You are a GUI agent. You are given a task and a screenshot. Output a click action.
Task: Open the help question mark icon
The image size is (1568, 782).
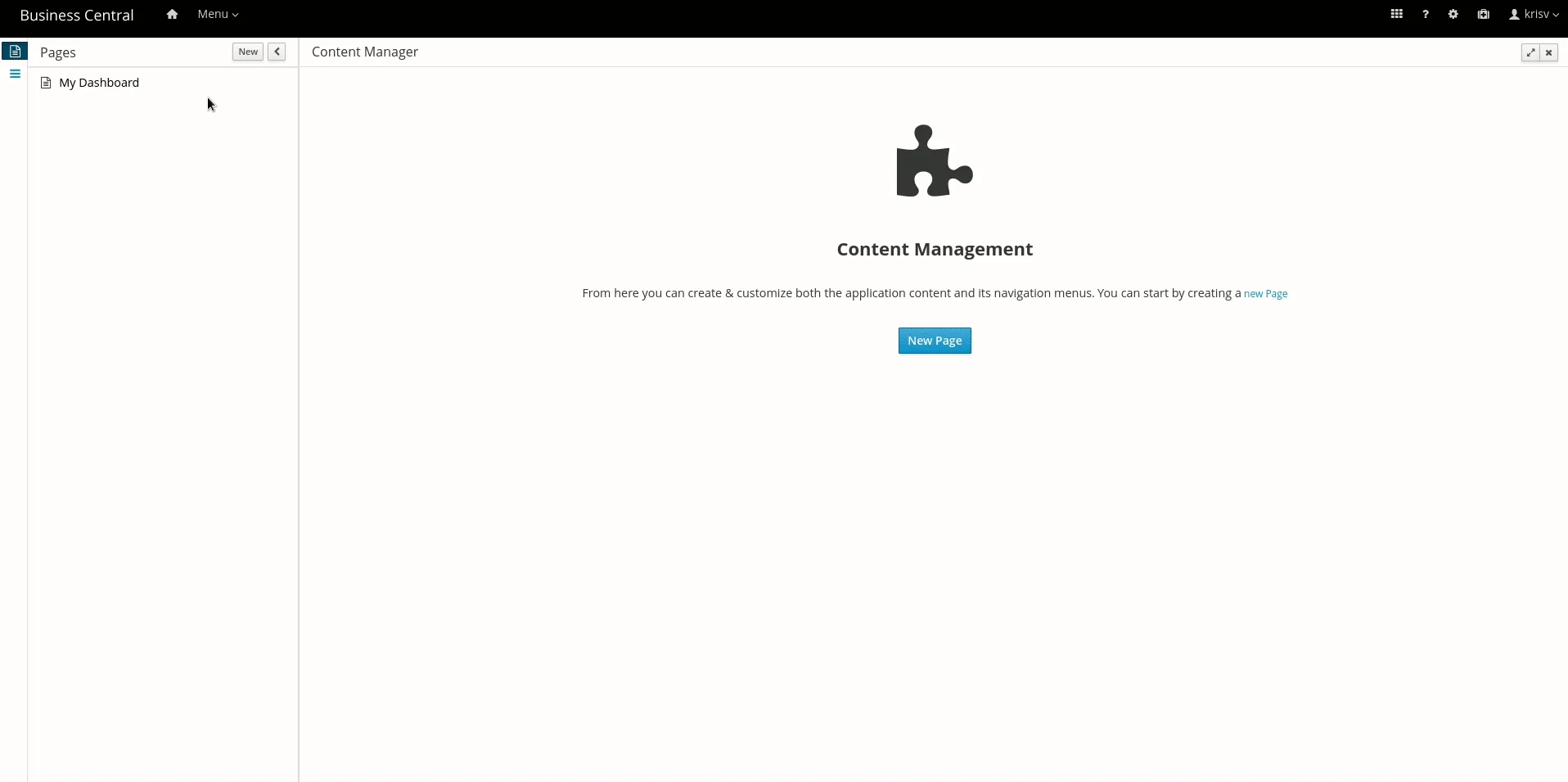point(1426,15)
